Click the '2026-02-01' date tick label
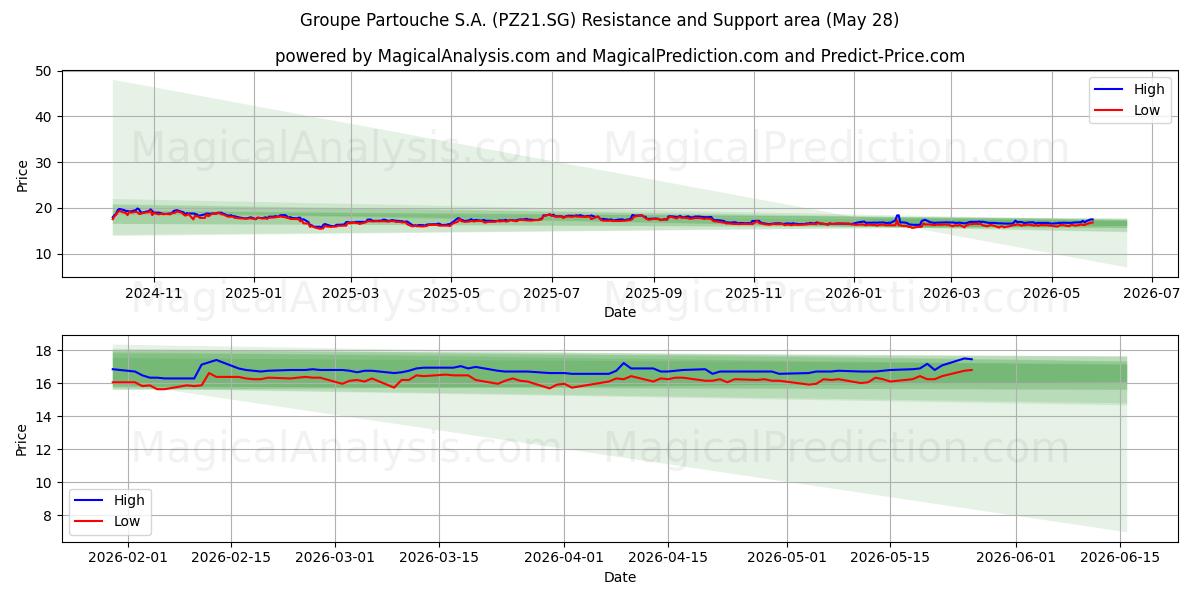1200x600 pixels. click(x=128, y=558)
